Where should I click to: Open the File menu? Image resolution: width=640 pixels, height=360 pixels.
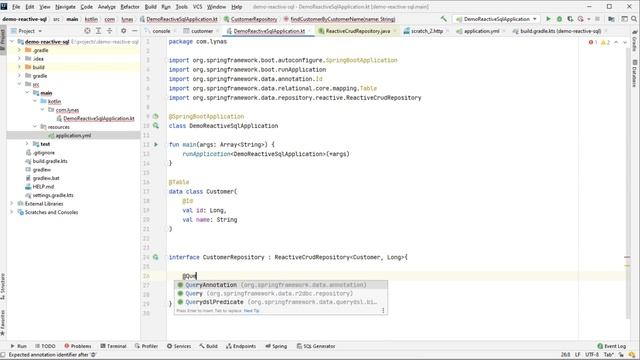point(16,7)
